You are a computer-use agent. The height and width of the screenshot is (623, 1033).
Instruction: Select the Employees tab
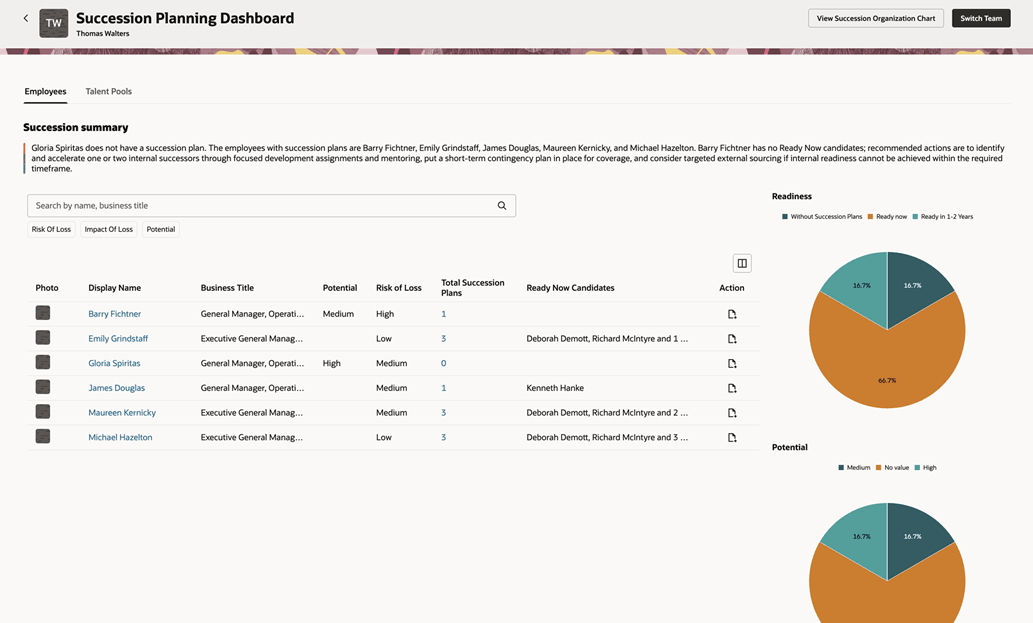pyautogui.click(x=45, y=91)
